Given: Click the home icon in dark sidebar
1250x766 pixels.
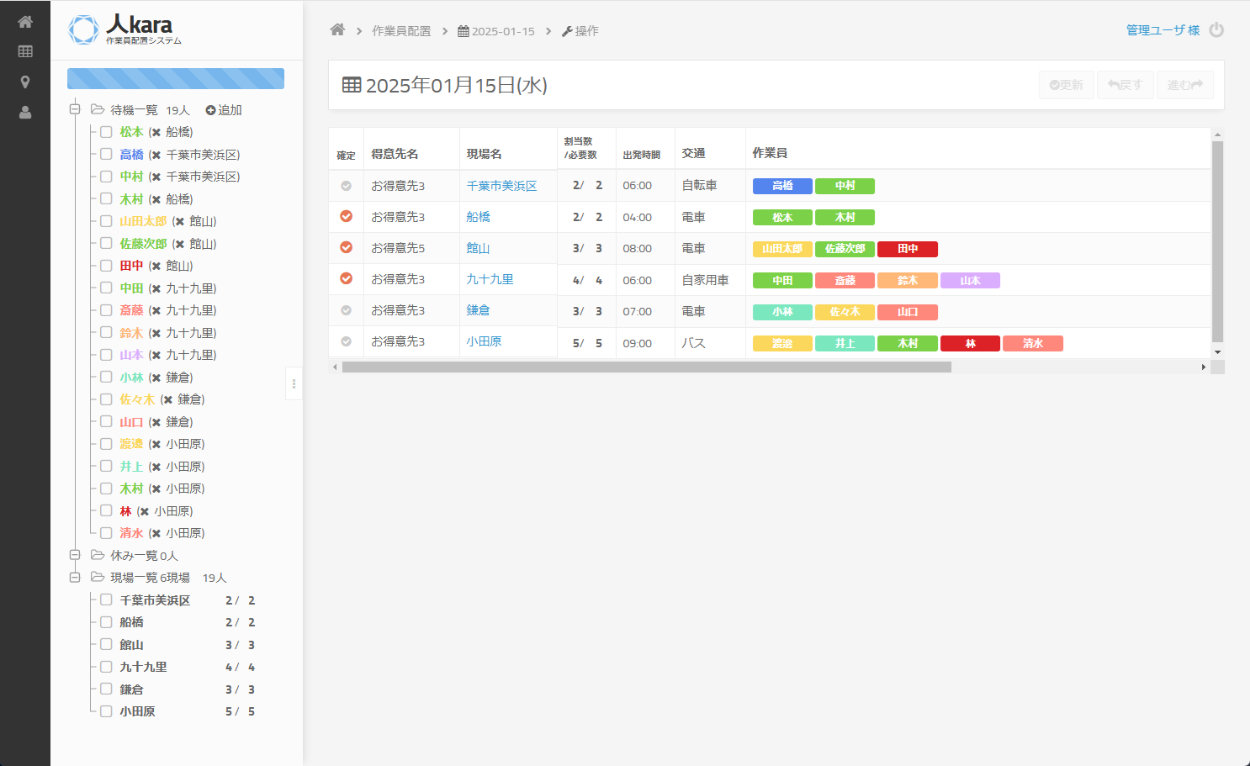Looking at the screenshot, I should tap(25, 22).
